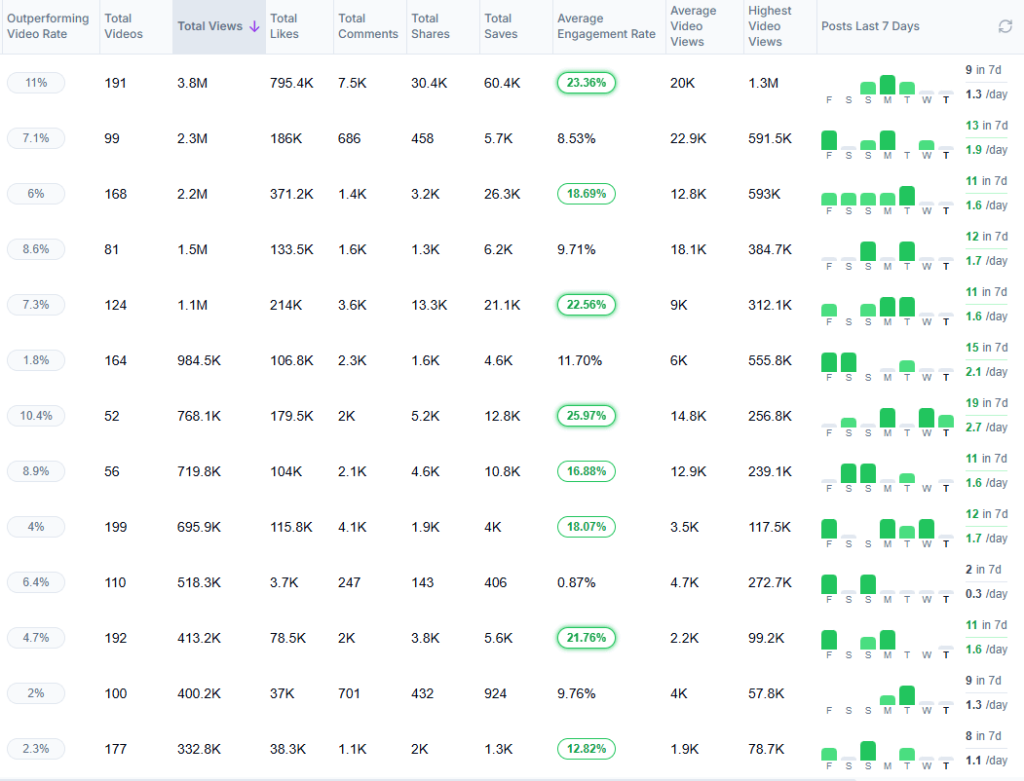
Task: Click the Outperforming Video Rate column header
Action: coord(48,26)
